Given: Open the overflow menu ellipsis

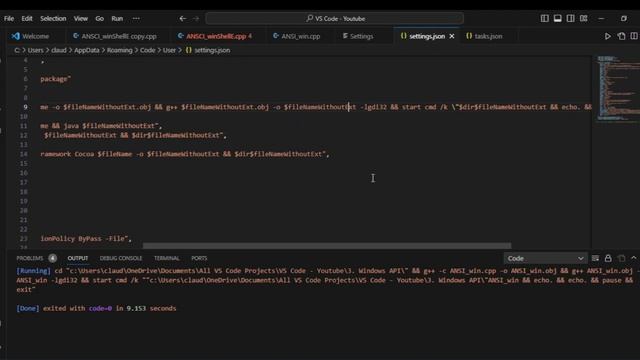Looking at the screenshot, I should click(x=136, y=18).
